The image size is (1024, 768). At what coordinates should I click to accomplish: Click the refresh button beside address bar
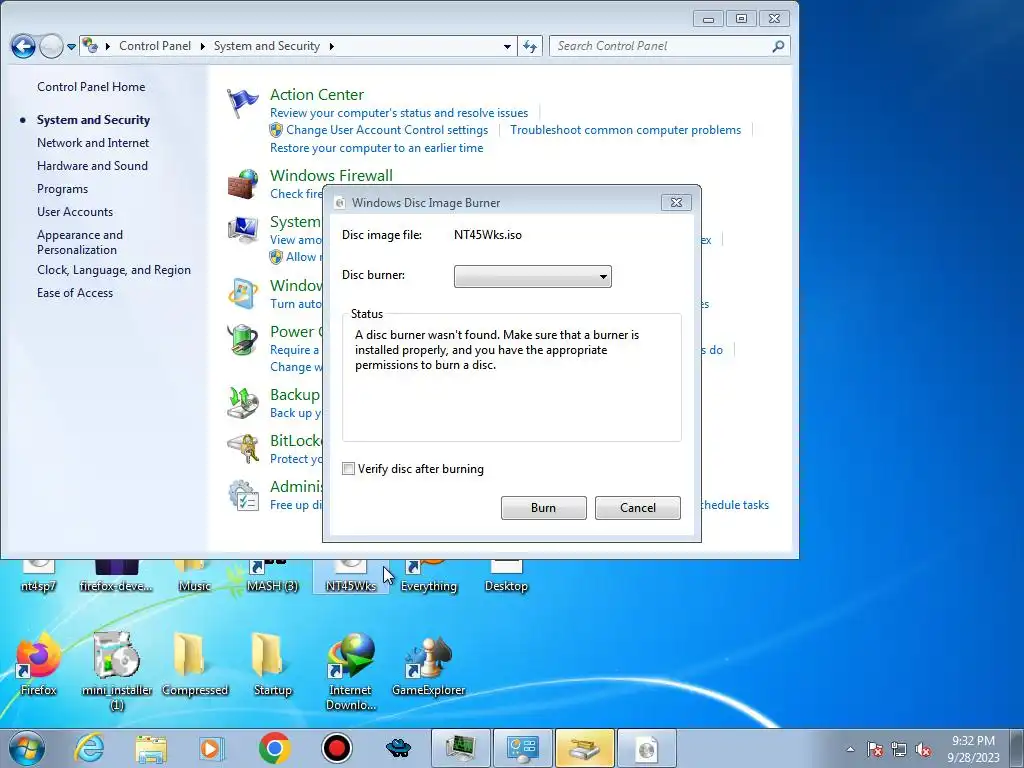coord(530,46)
